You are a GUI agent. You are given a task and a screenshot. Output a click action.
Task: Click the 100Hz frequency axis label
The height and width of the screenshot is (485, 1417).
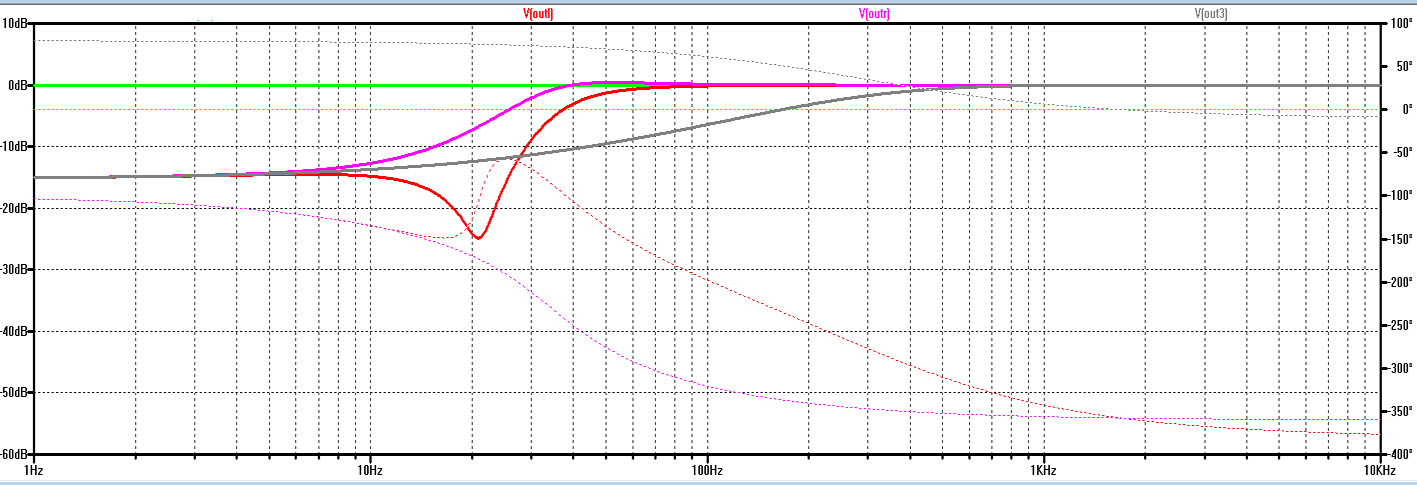[x=706, y=470]
